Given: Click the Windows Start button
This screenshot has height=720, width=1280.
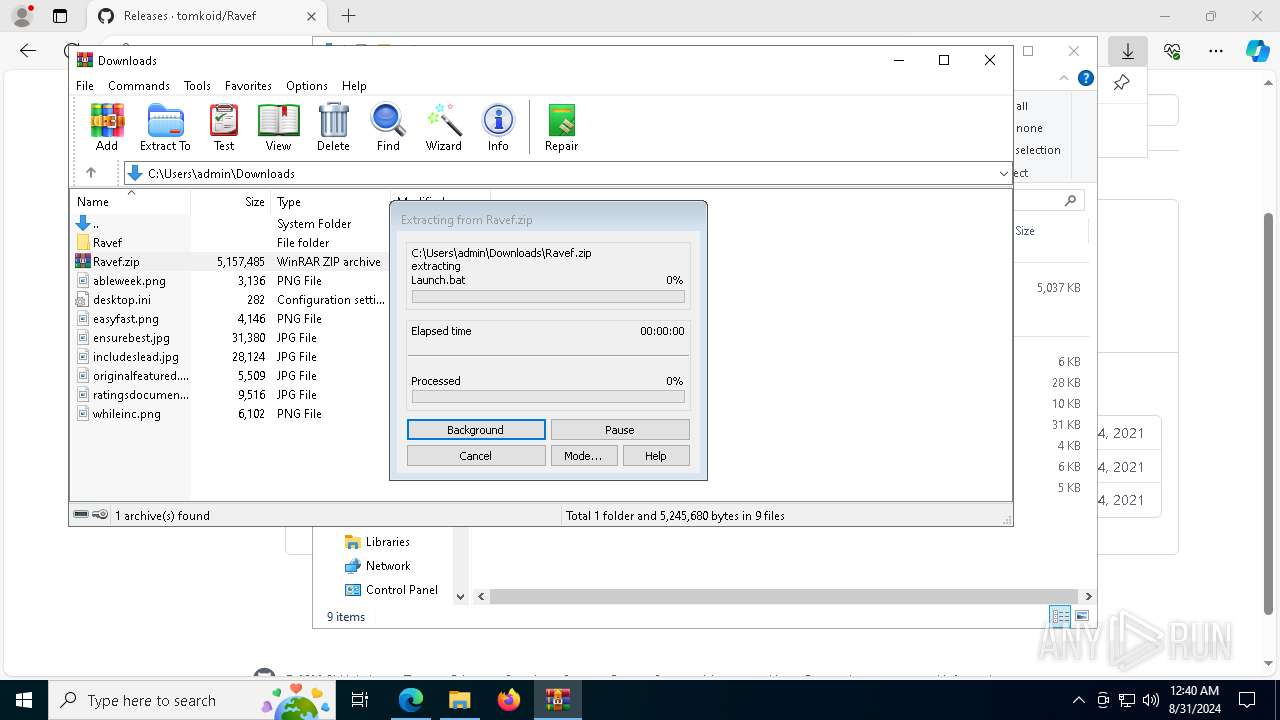Looking at the screenshot, I should click(x=24, y=700).
